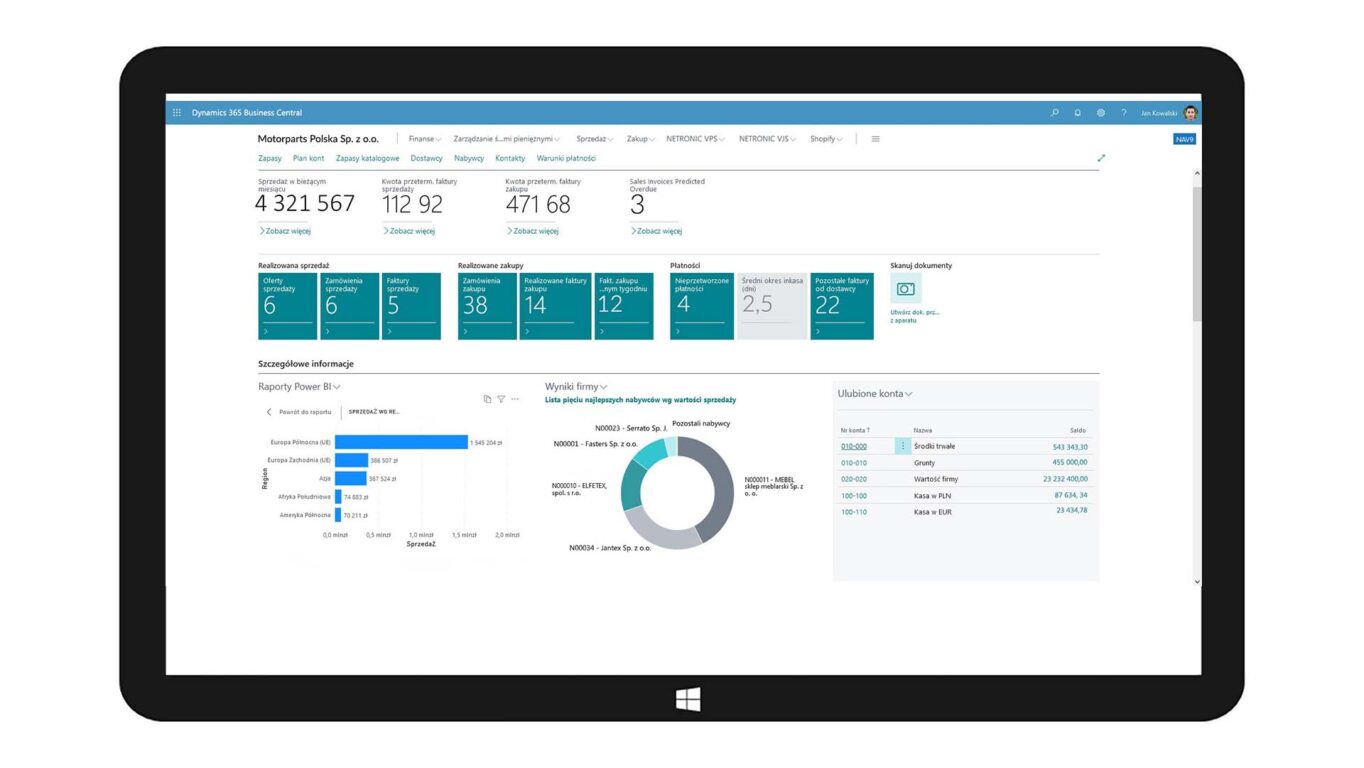1364x768 pixels.
Task: Click the hamburger more-menu icon
Action: pyautogui.click(x=876, y=139)
